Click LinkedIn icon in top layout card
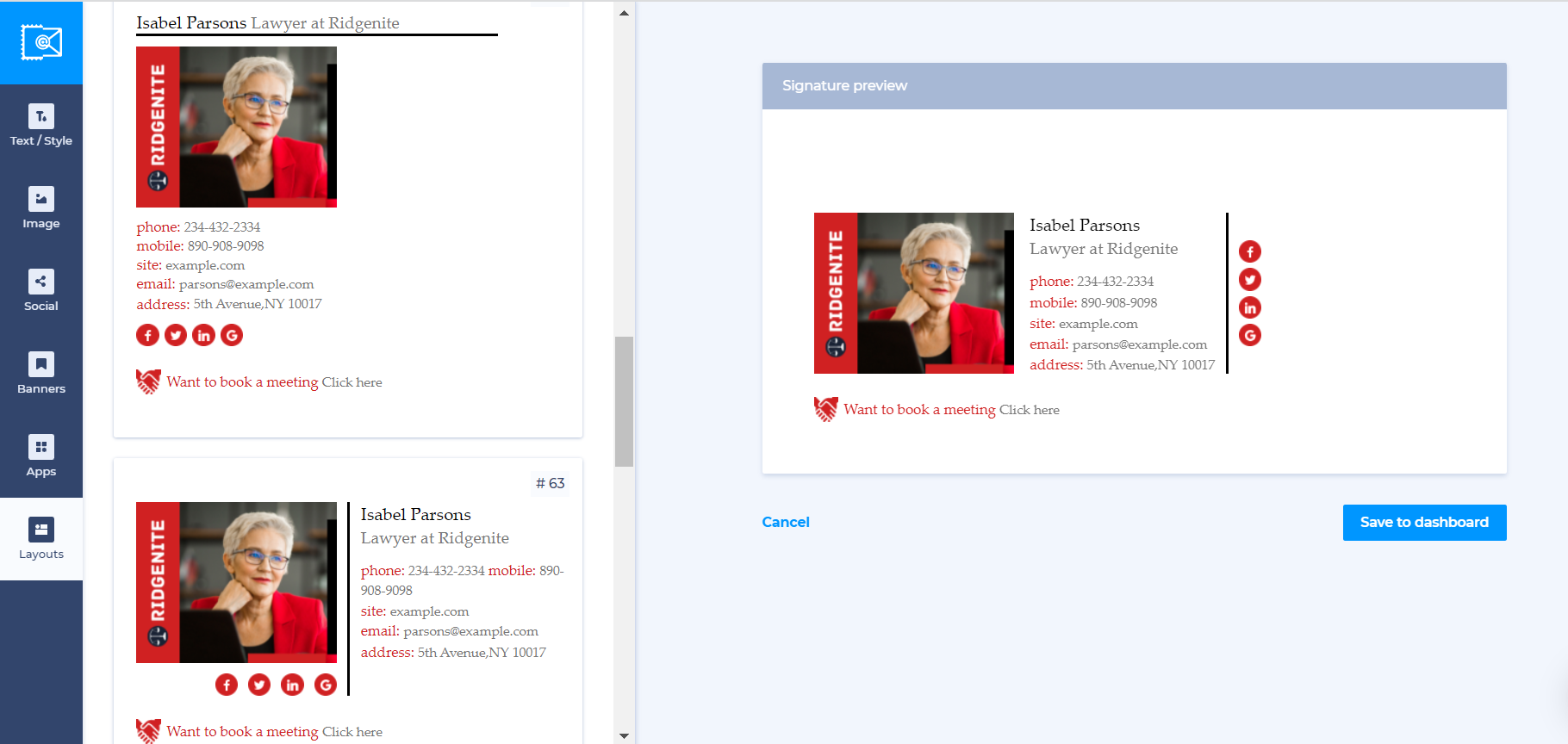1568x744 pixels. [x=203, y=335]
